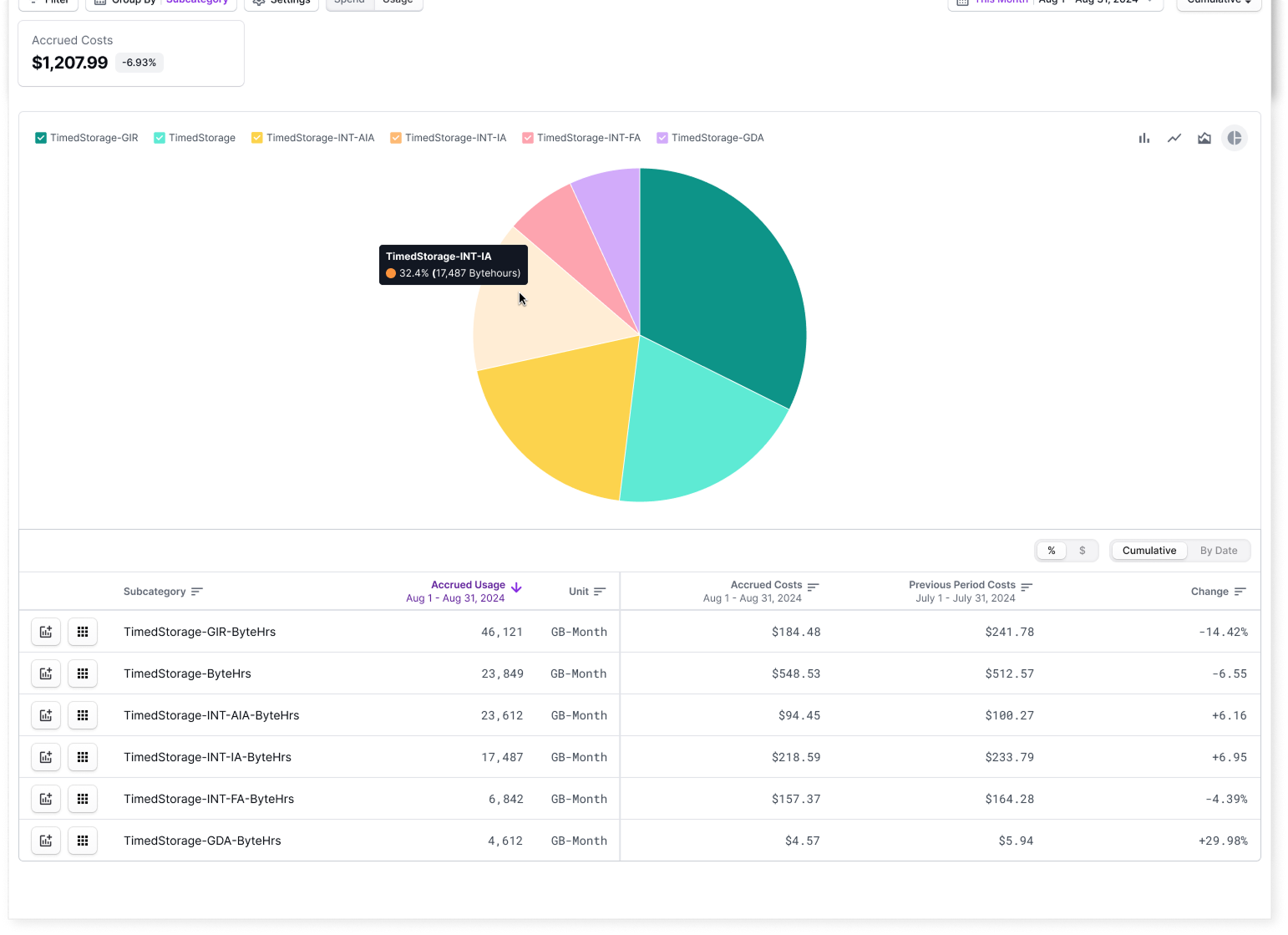Switch to the bar chart view
The height and width of the screenshot is (935, 1288).
[1143, 138]
